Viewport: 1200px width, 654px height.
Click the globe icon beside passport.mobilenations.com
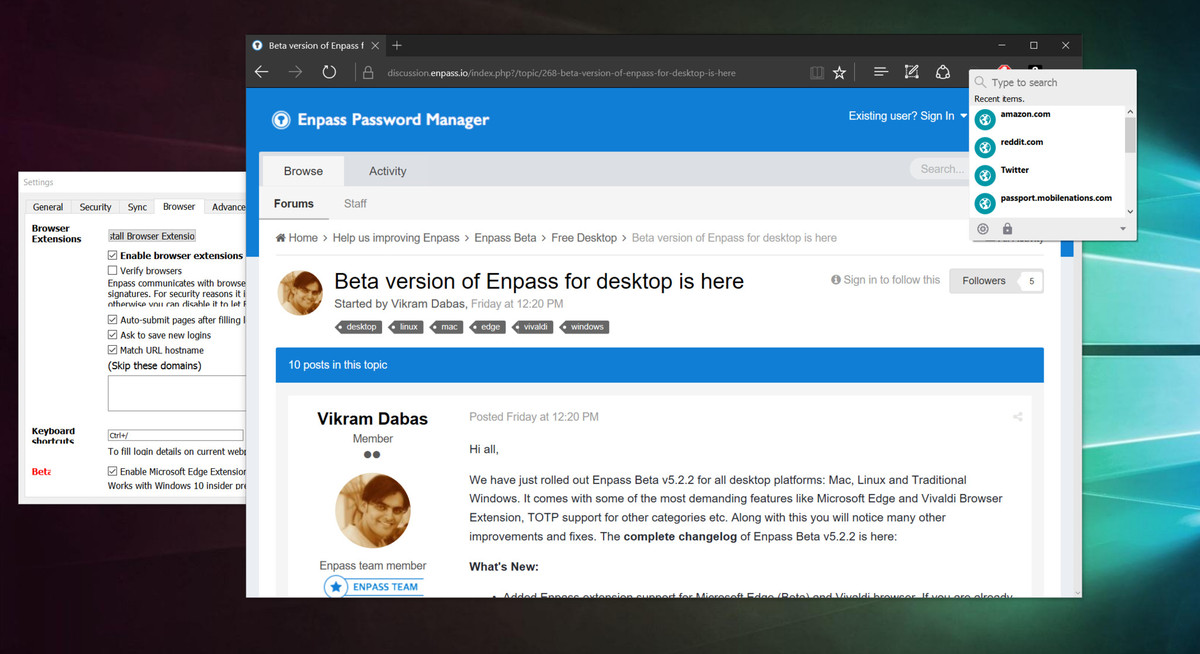pyautogui.click(x=985, y=204)
